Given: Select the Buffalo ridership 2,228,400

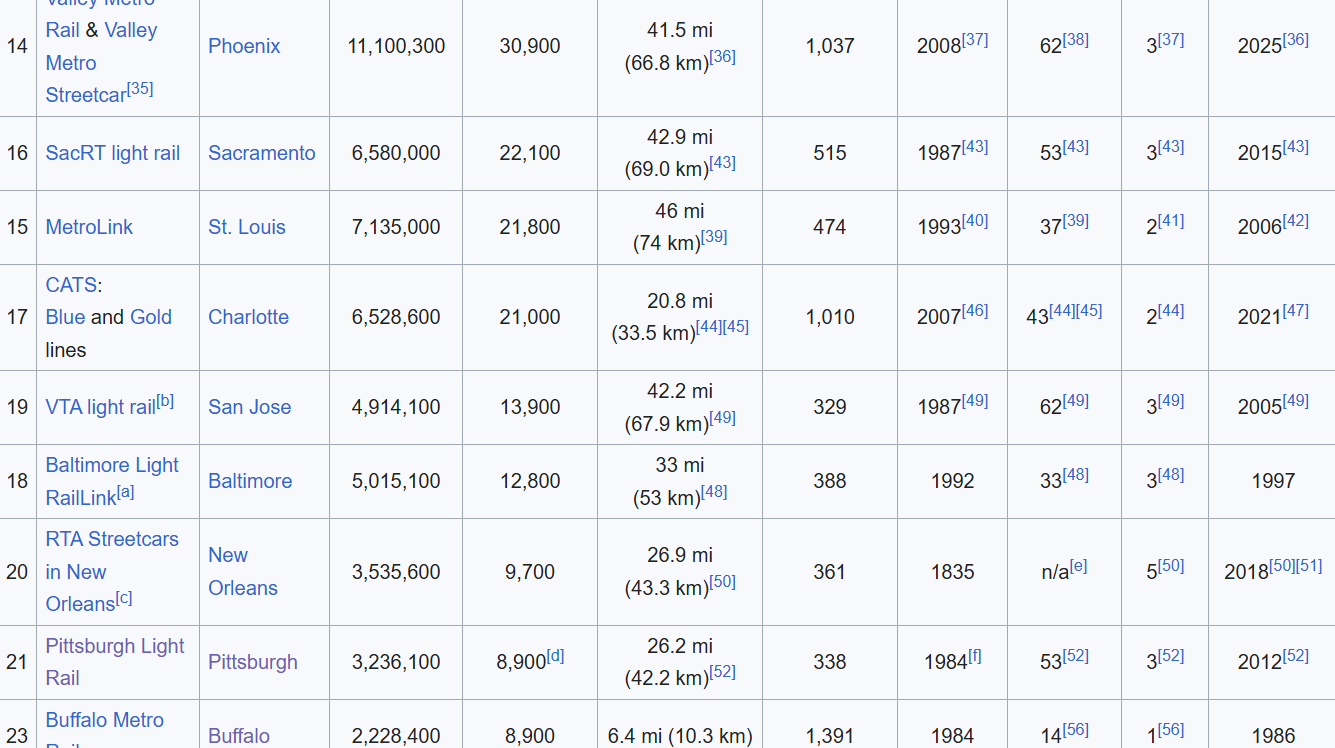Looking at the screenshot, I should (x=396, y=736).
